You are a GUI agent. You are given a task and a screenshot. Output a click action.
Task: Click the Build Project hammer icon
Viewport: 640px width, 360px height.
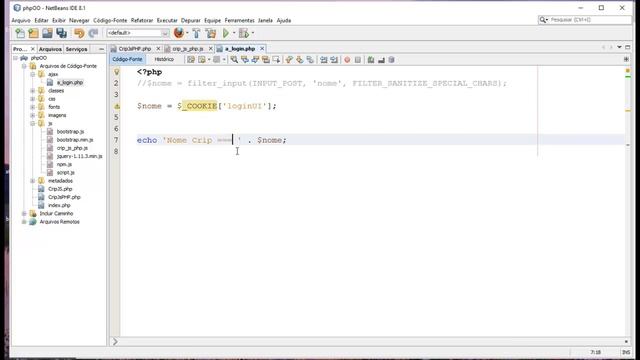tap(196, 33)
